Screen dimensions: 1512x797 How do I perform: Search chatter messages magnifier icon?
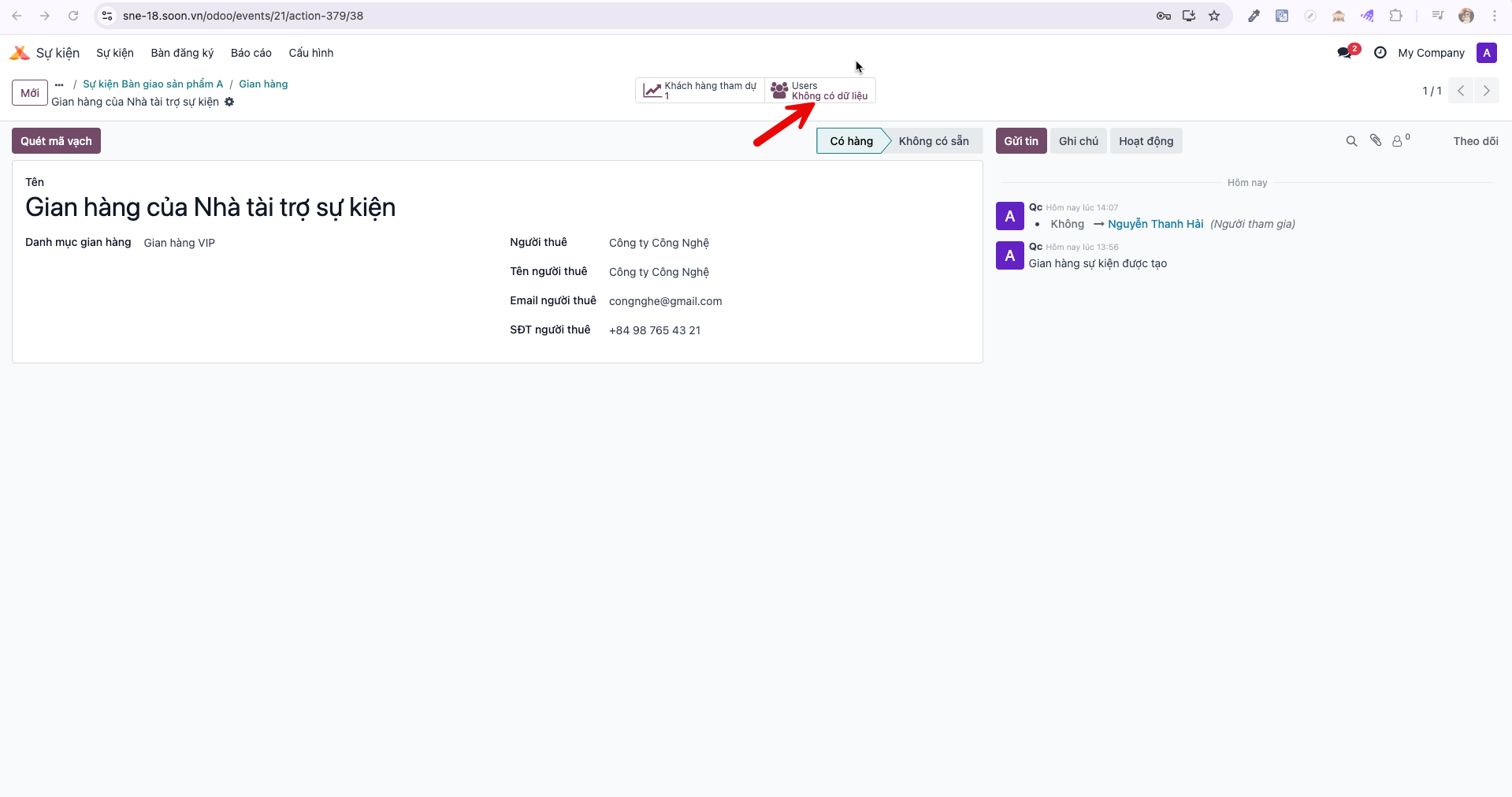point(1351,141)
